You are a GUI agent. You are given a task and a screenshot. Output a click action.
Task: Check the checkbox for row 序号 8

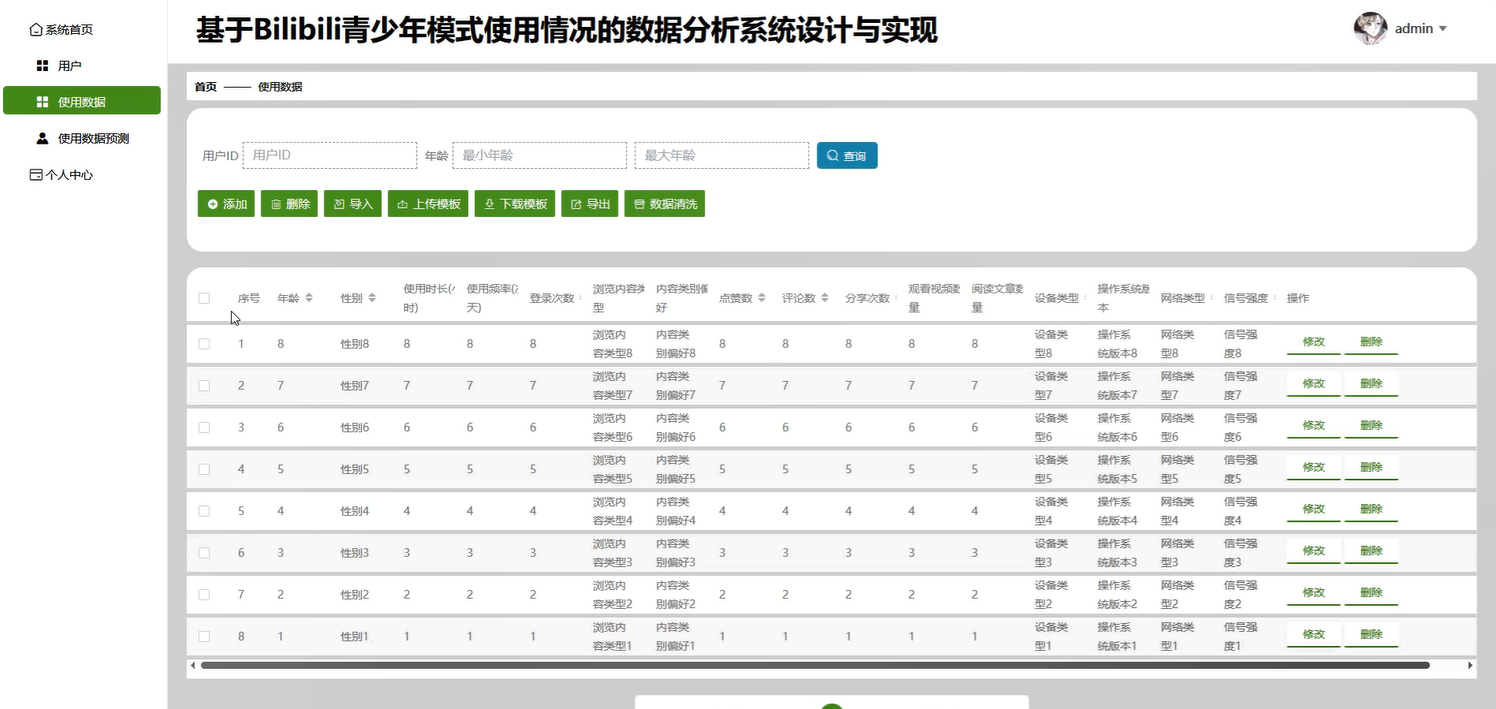204,636
